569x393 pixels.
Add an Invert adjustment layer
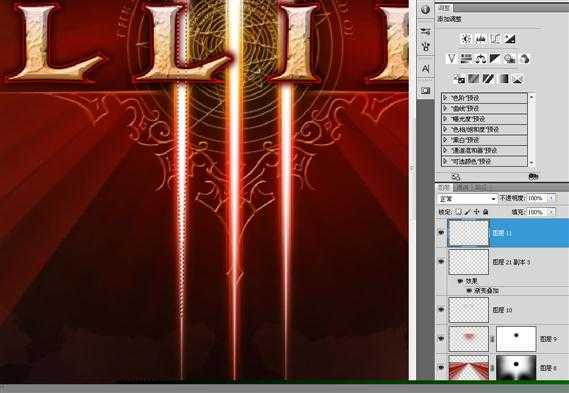click(x=459, y=78)
